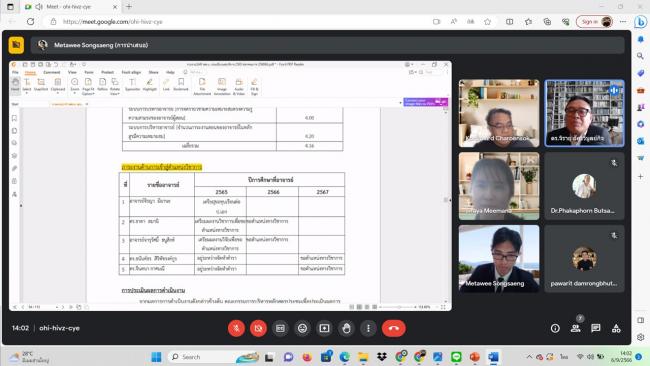The height and width of the screenshot is (366, 650).
Task: Show the participants people panel
Action: [575, 328]
